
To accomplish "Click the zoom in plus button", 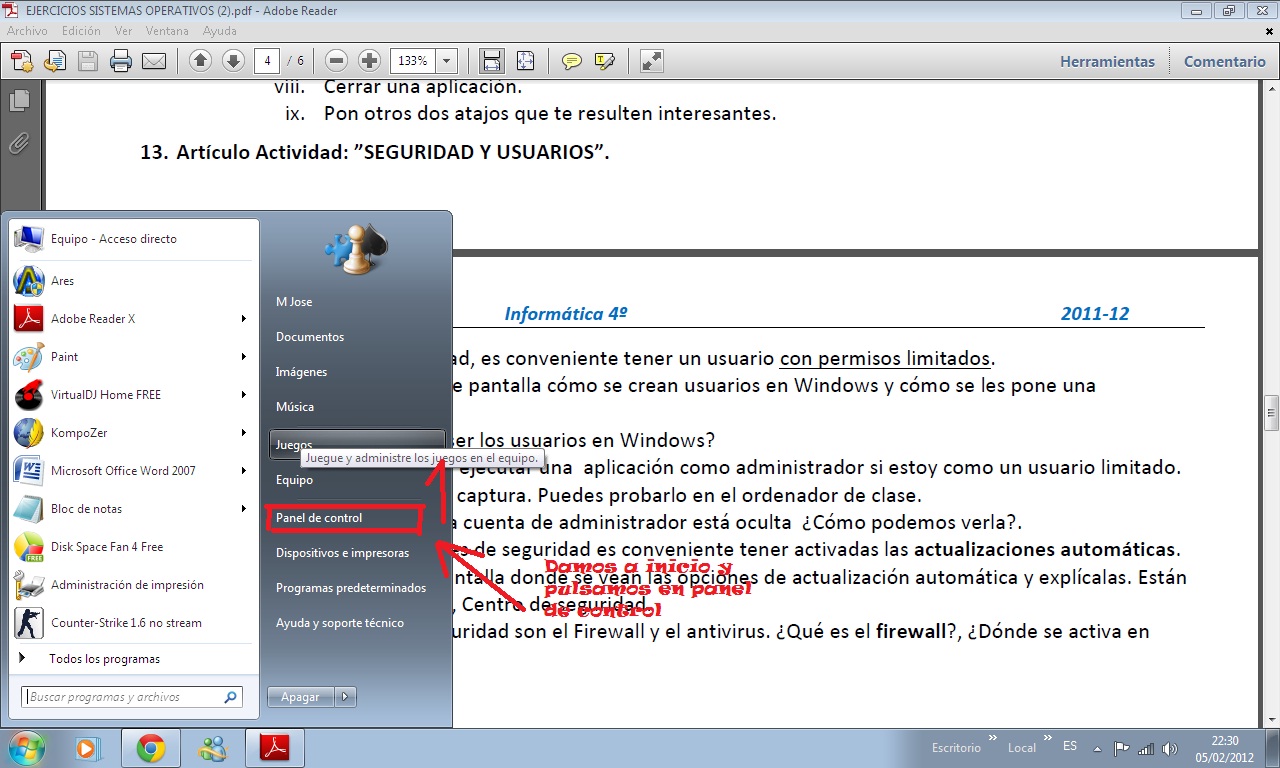I will pos(369,61).
